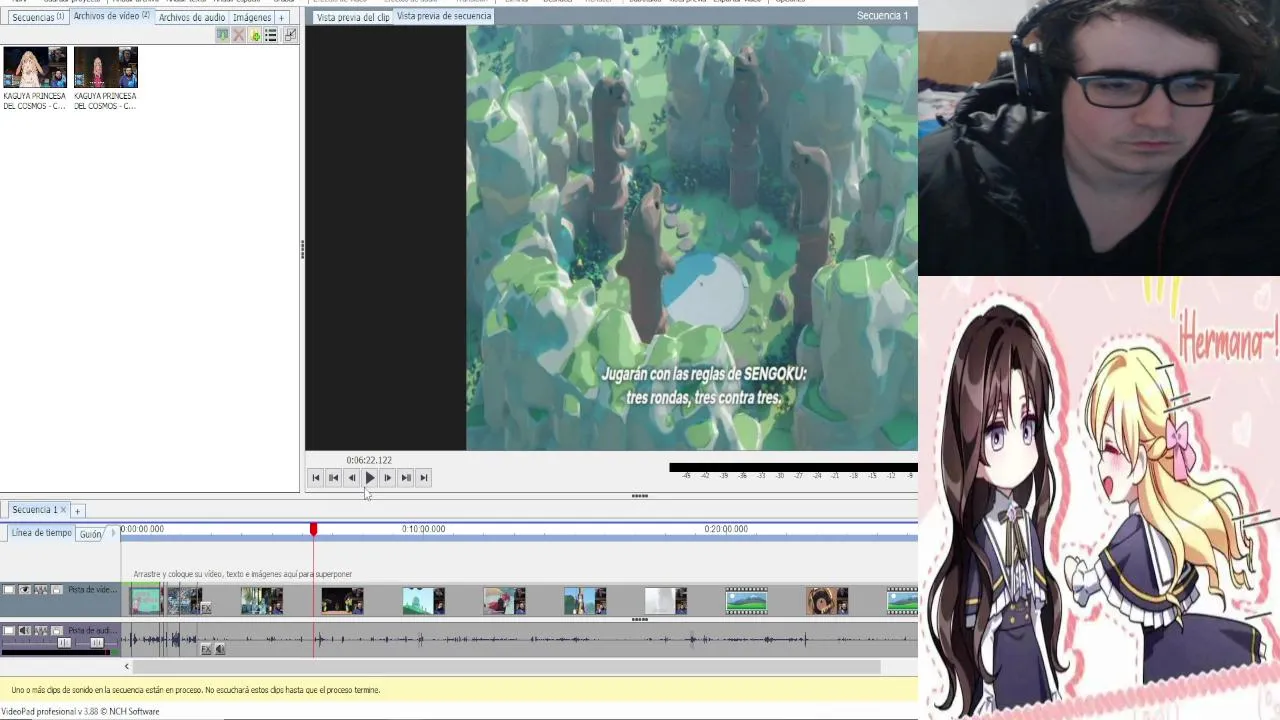Expand the arrow next to Guión

tap(112, 534)
